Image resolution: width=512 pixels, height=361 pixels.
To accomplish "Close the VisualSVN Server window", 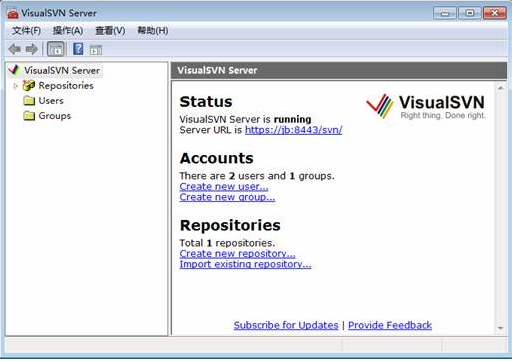I will click(495, 13).
